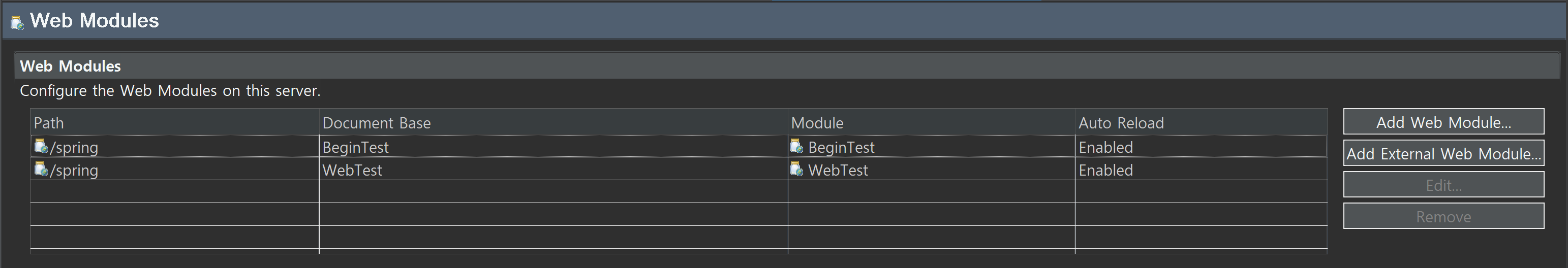The image size is (1568, 268).
Task: Click Enabled auto reload for BeginTest
Action: (x=1105, y=147)
